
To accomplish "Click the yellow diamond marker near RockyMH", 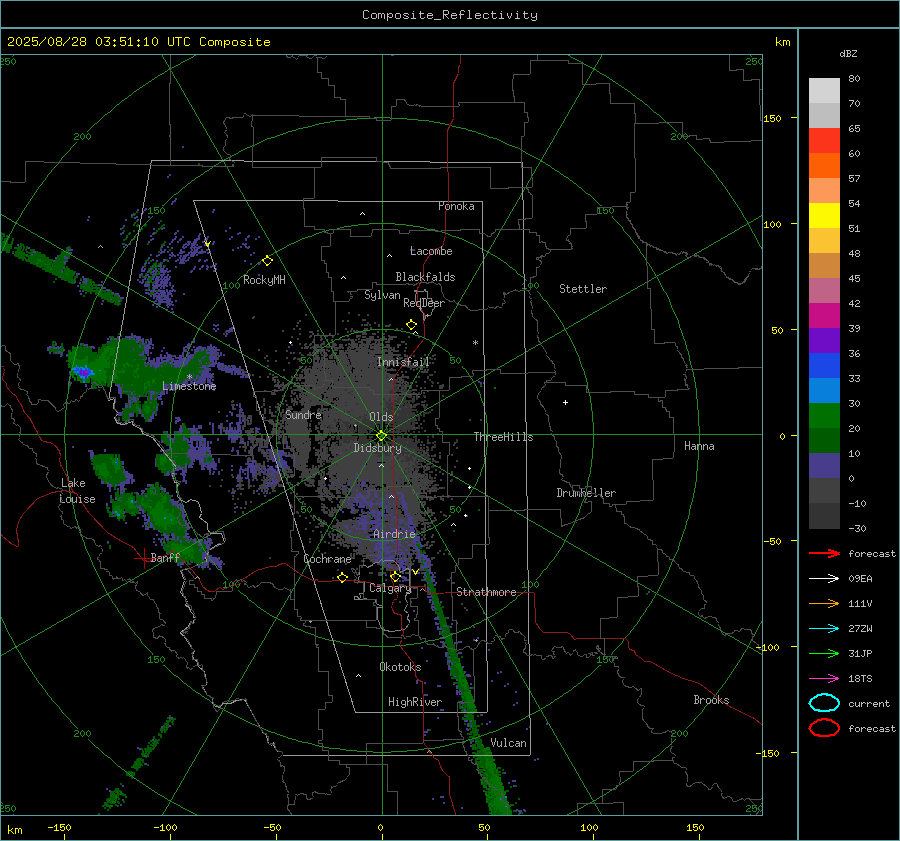I will (267, 261).
